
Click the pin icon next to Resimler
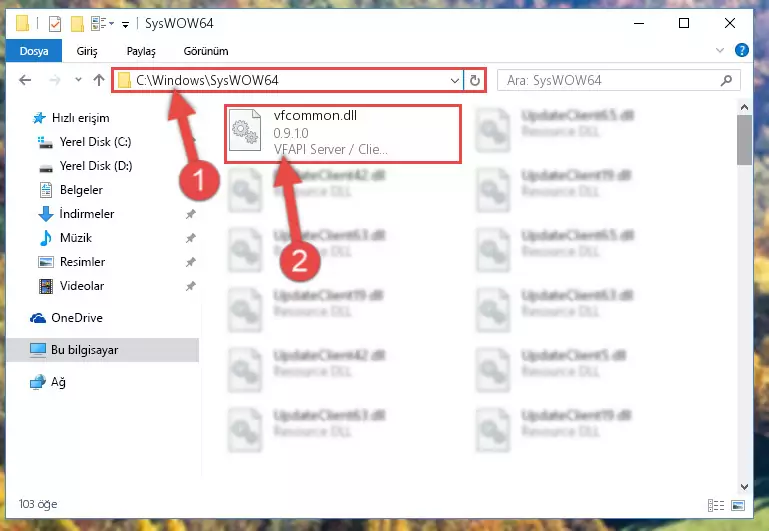(190, 262)
